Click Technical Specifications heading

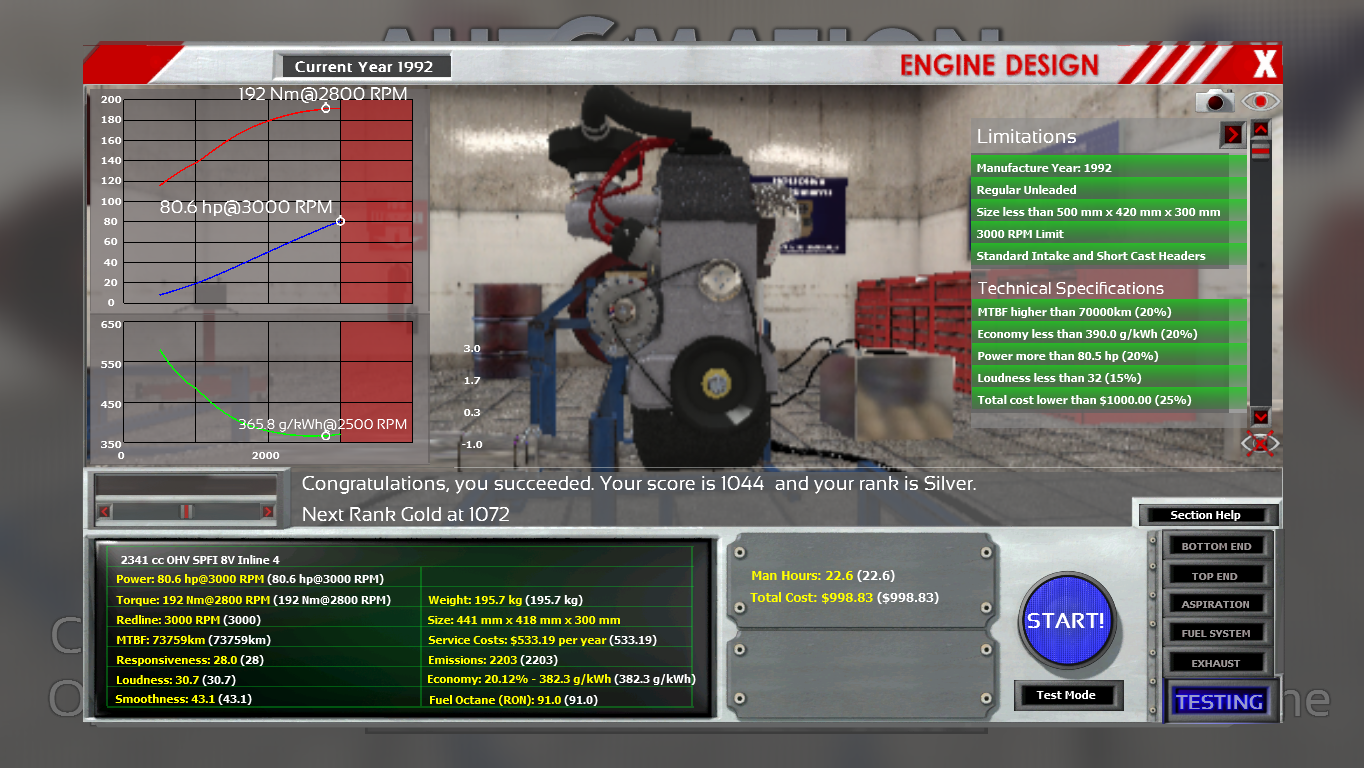tap(1070, 288)
